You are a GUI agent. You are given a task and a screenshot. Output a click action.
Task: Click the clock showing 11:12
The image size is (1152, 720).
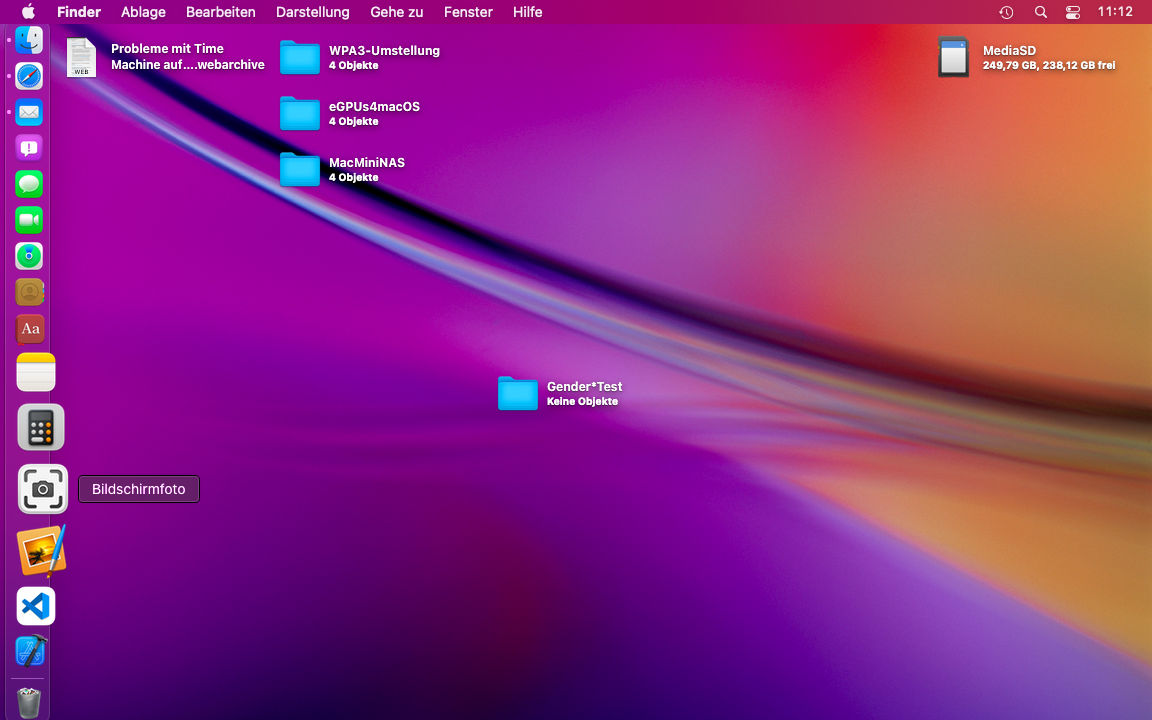coord(1114,12)
